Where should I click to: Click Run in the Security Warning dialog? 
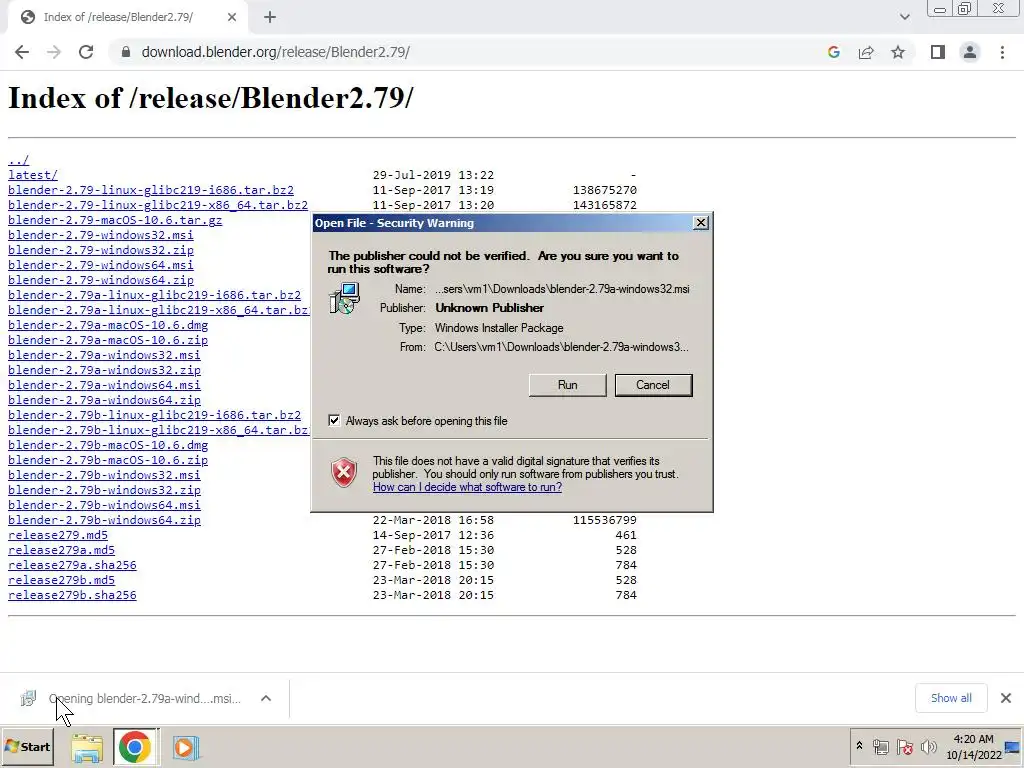point(568,385)
